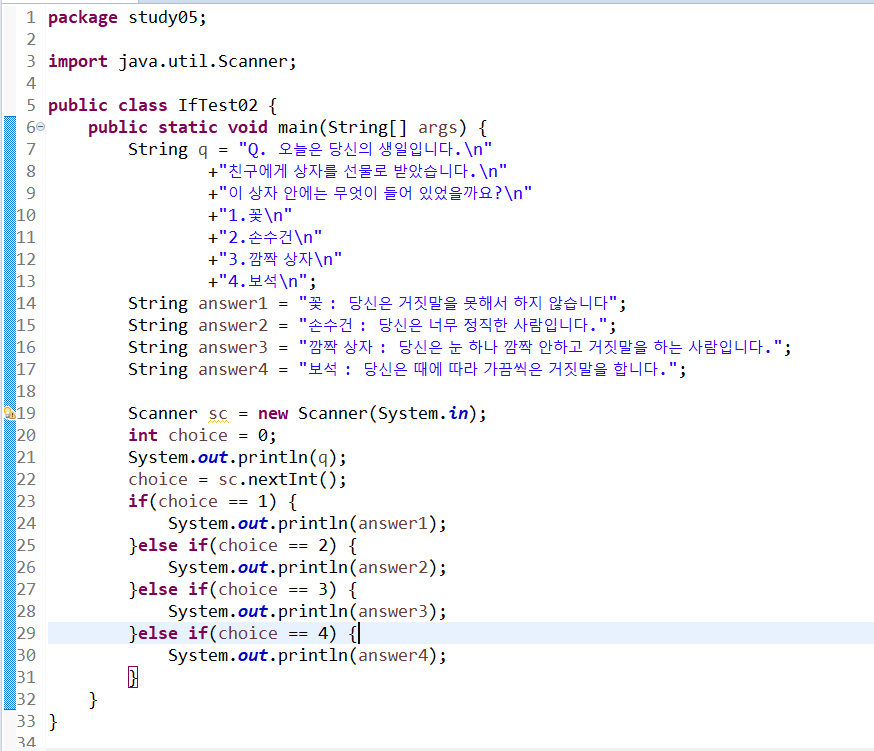Click variable 'answer2' in its declaration
The width and height of the screenshot is (874, 751).
[x=233, y=326]
